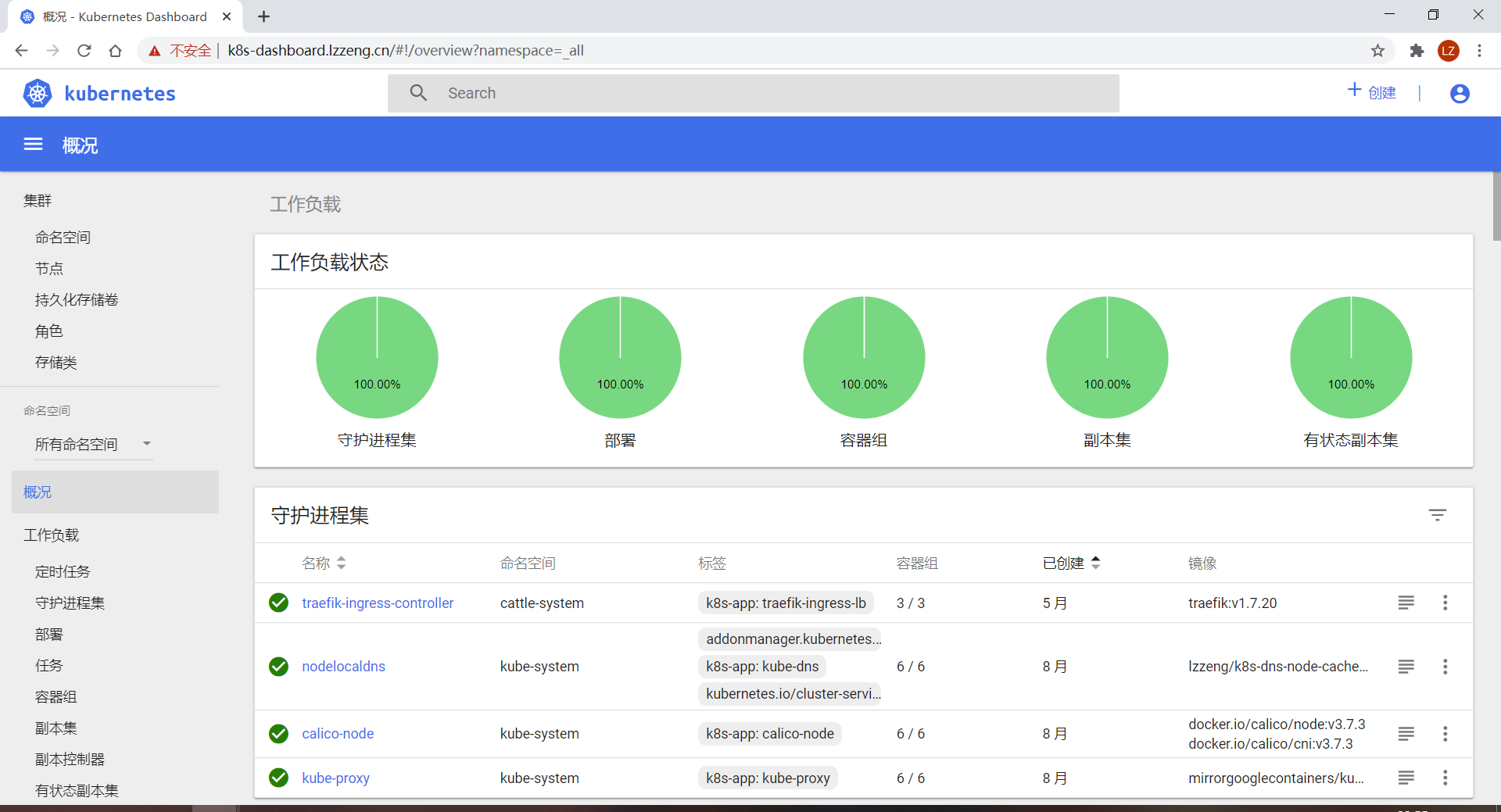Viewport: 1501px width, 812px height.
Task: Click the browser address bar URL
Action: click(x=406, y=51)
